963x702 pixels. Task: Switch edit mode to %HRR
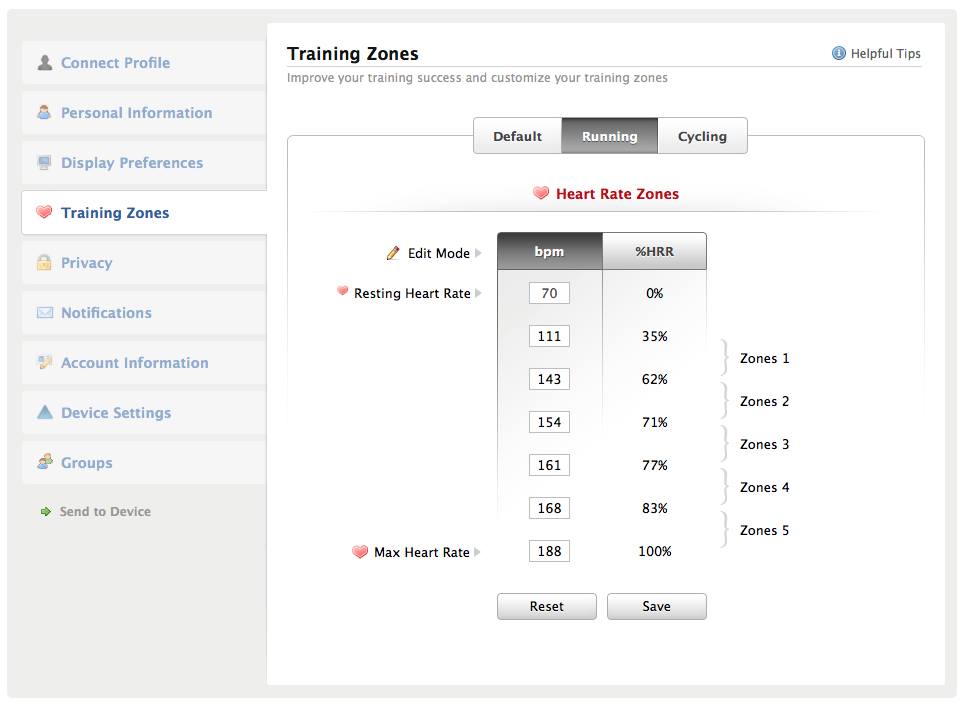655,252
